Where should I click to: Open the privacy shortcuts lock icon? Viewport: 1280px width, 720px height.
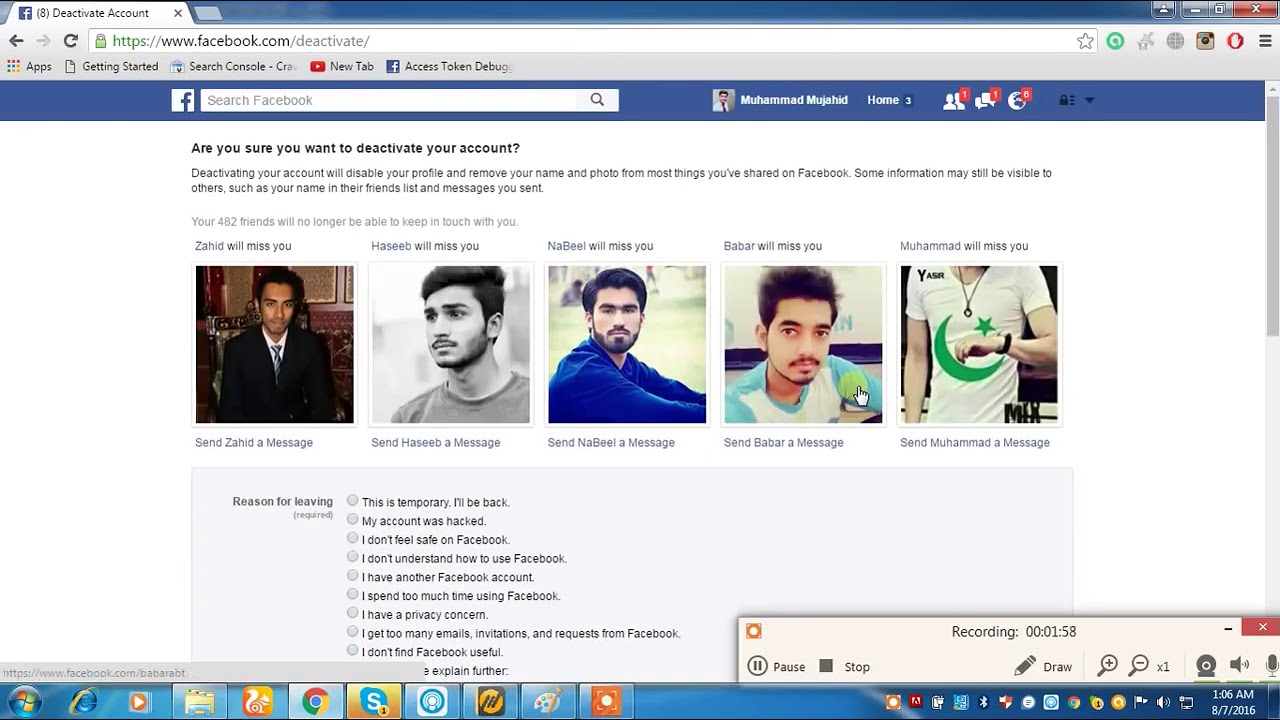tap(1067, 100)
